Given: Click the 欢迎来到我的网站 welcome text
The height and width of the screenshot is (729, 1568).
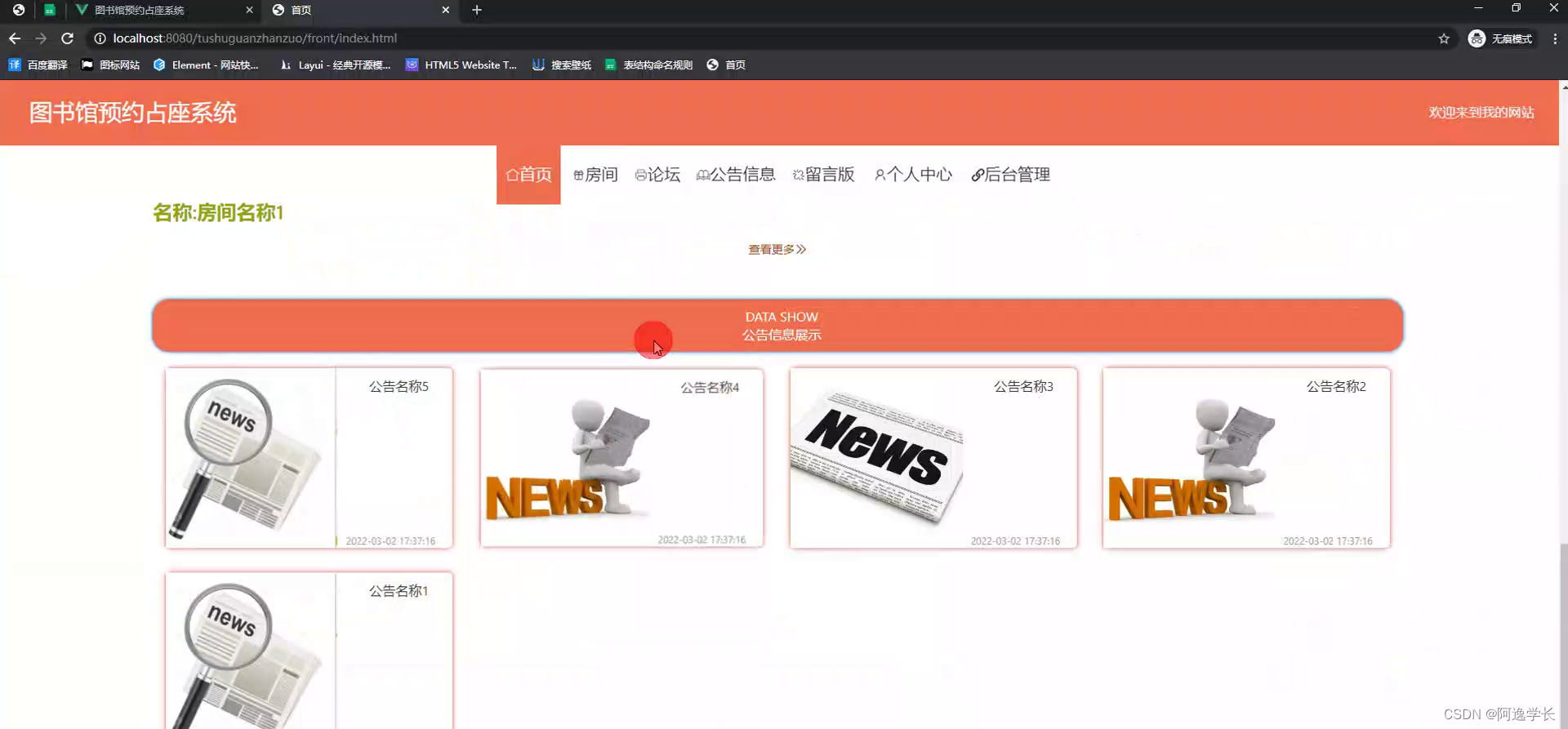Looking at the screenshot, I should coord(1481,113).
